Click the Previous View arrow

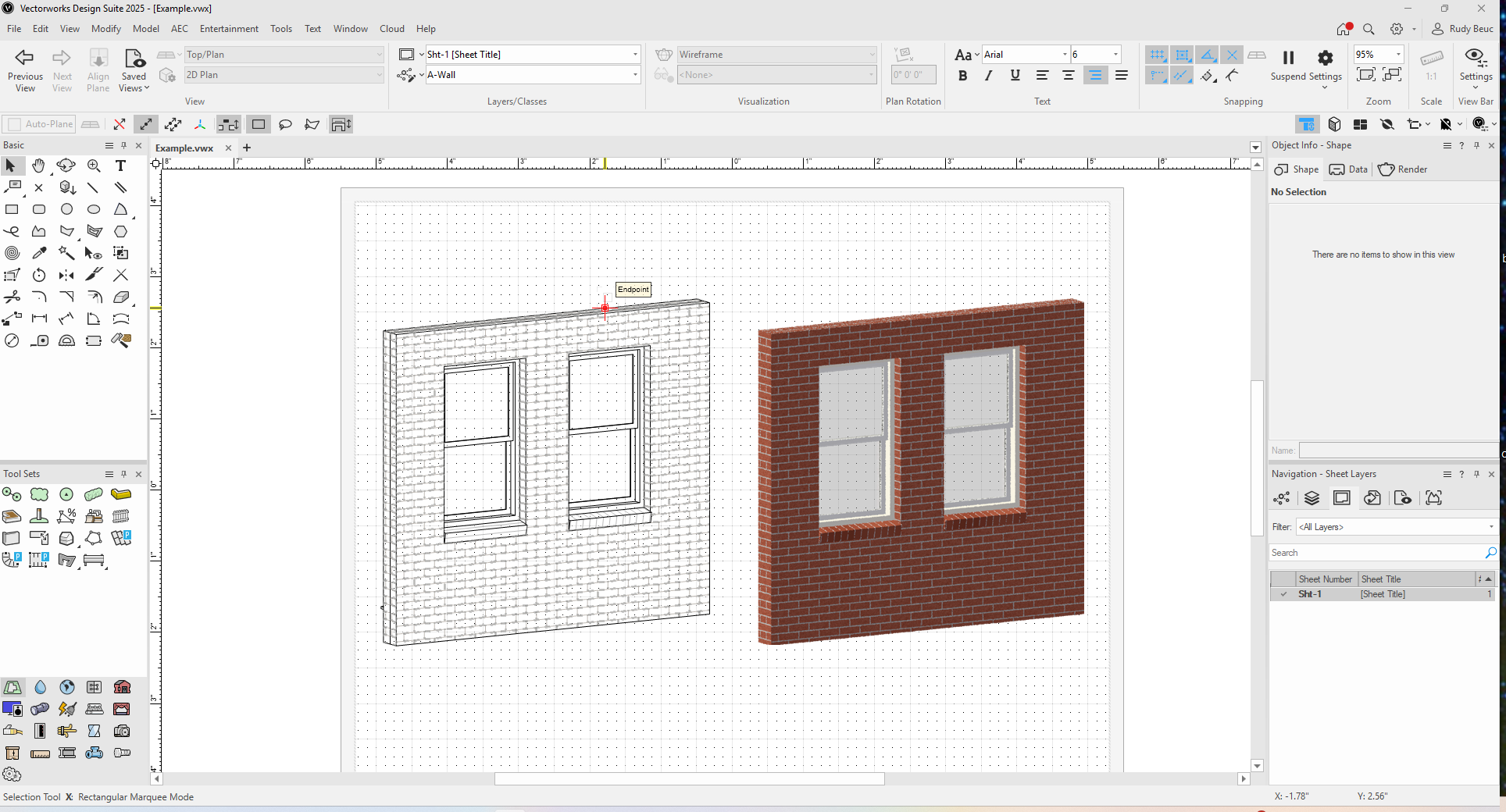[x=25, y=58]
